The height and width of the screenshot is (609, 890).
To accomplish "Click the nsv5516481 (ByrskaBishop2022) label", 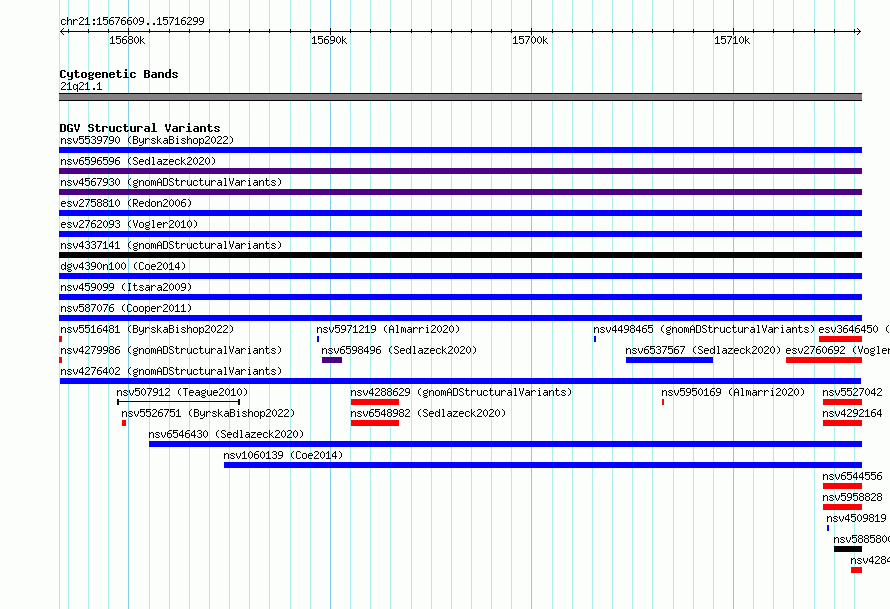I will coord(147,329).
